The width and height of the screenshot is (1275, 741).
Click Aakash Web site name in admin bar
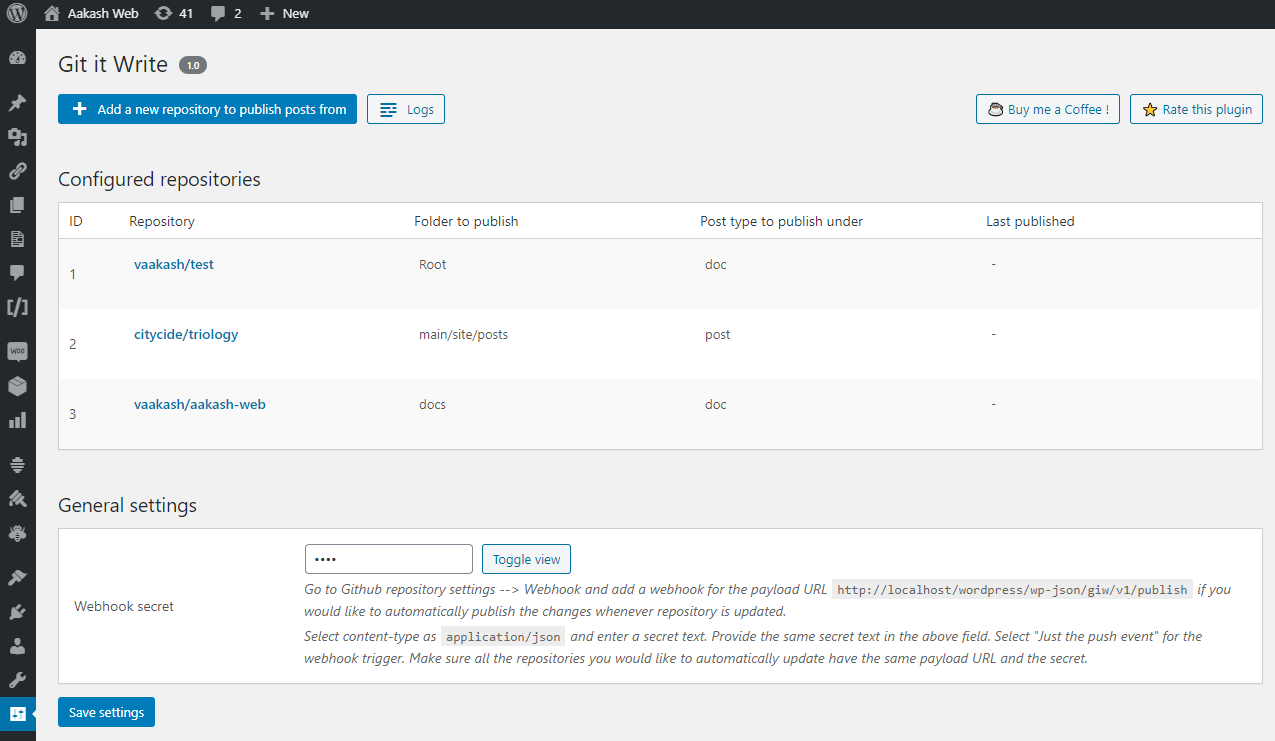coord(103,14)
